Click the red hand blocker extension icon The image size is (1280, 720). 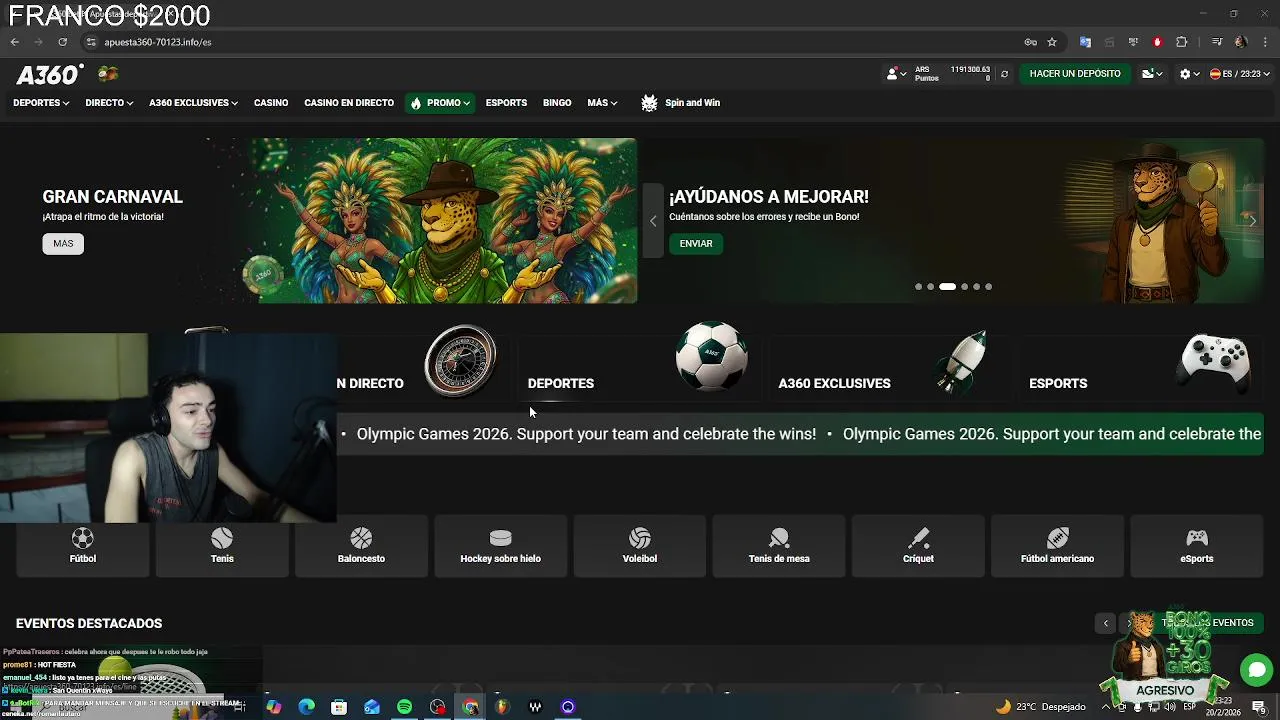(x=1157, y=42)
